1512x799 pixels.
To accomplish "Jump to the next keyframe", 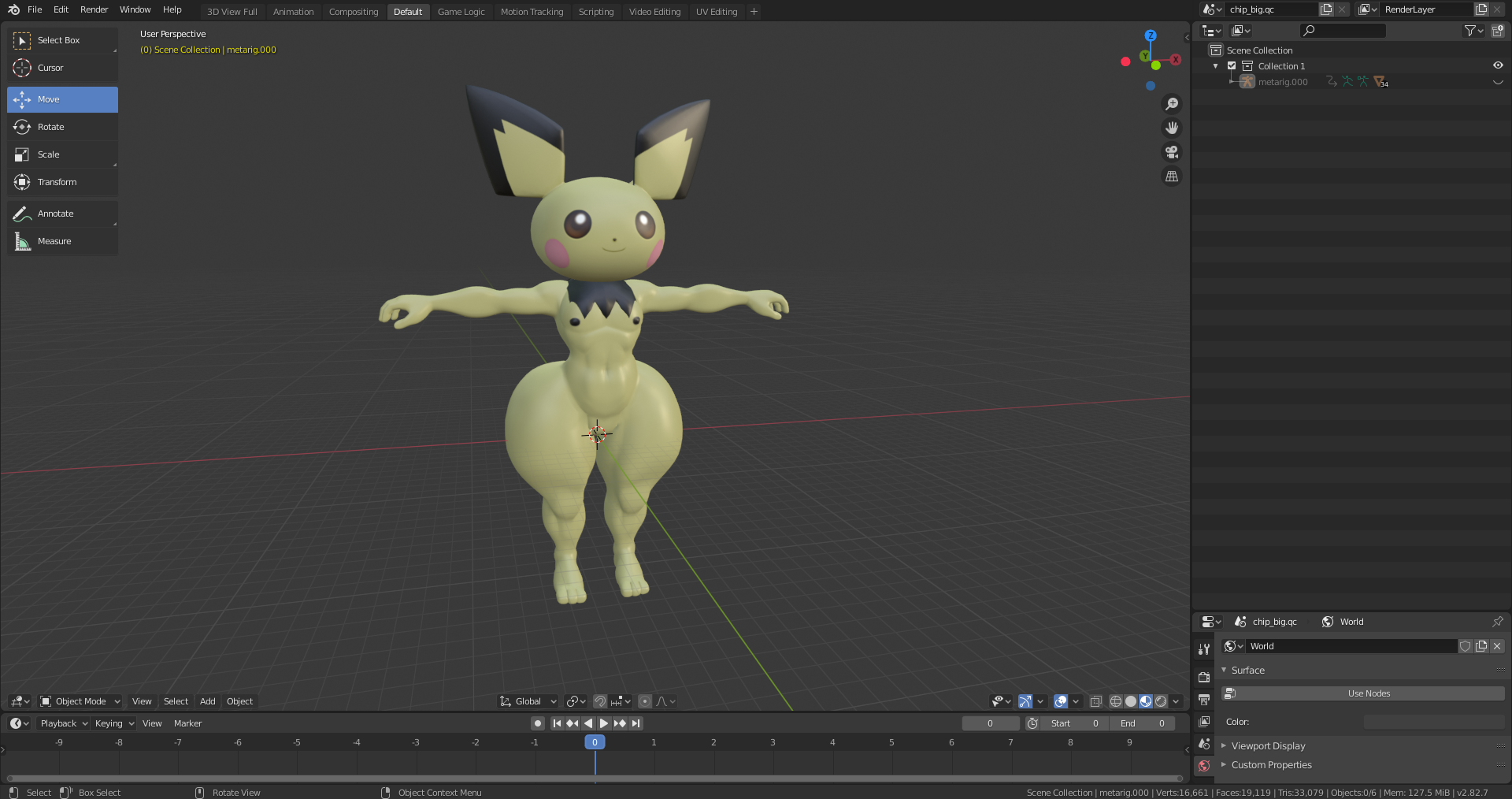I will [620, 723].
